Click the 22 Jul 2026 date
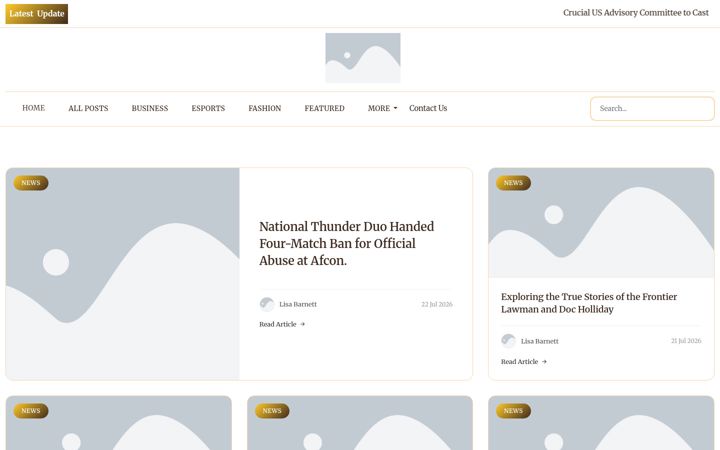Image resolution: width=720 pixels, height=450 pixels. 437,304
